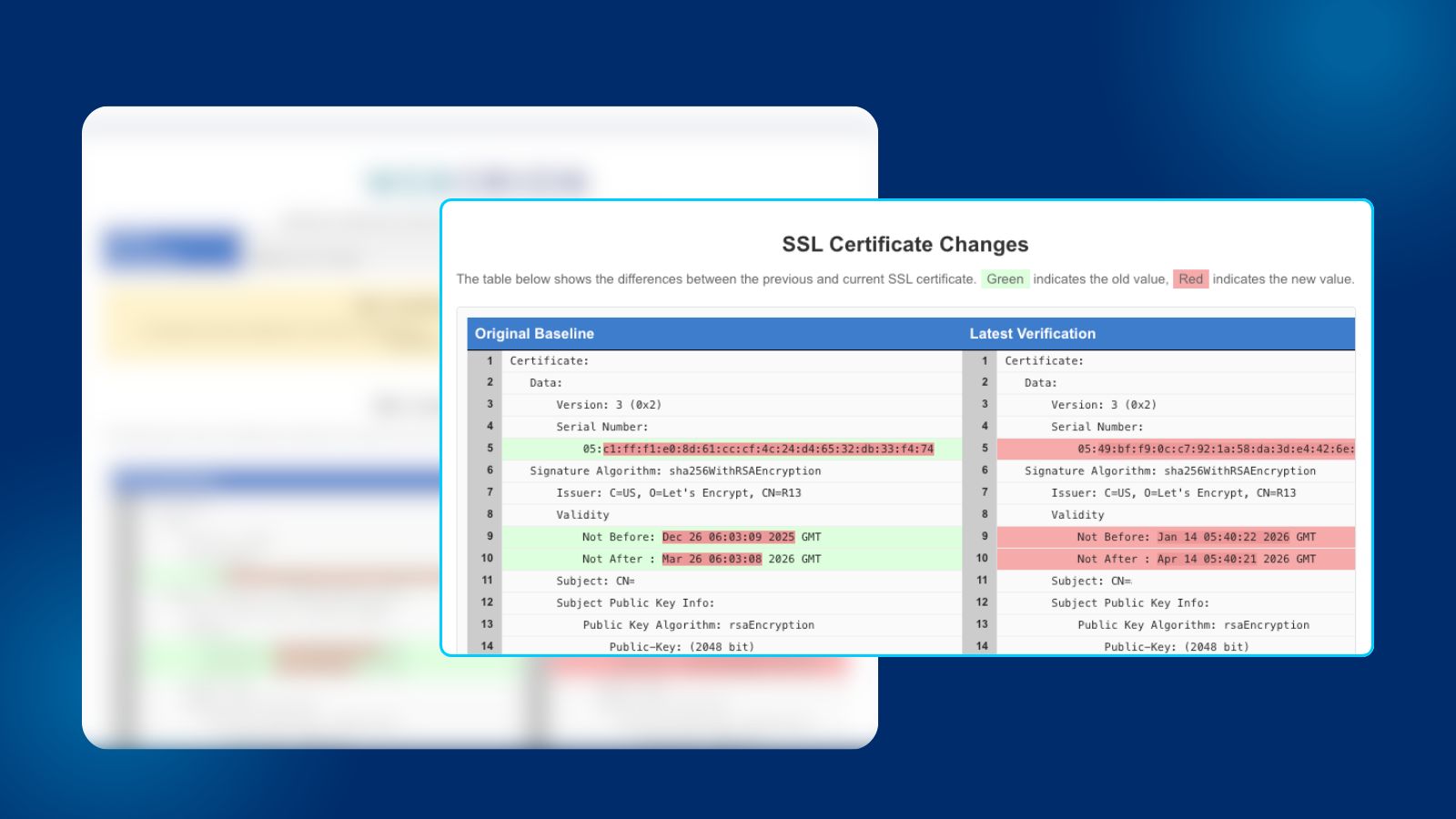Click line number 5 in Original Baseline
1456x819 pixels.
click(489, 449)
